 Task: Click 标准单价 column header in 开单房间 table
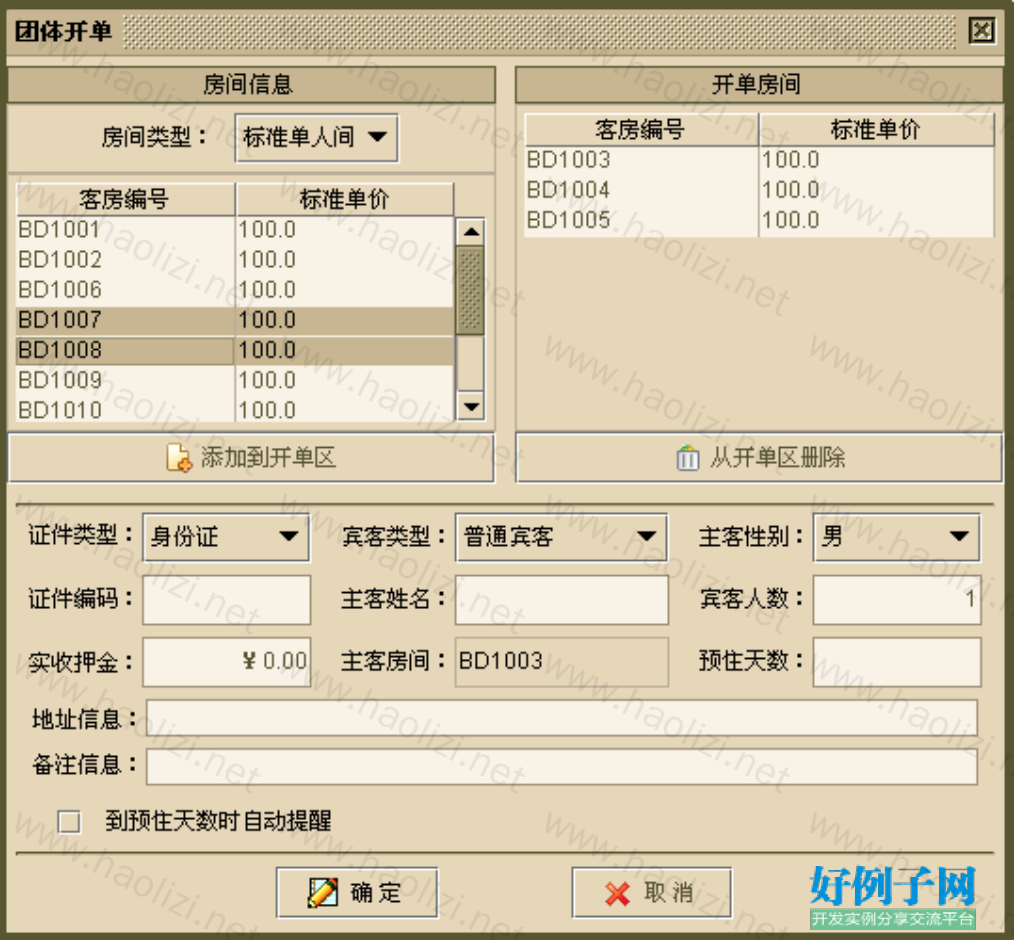pyautogui.click(x=875, y=129)
